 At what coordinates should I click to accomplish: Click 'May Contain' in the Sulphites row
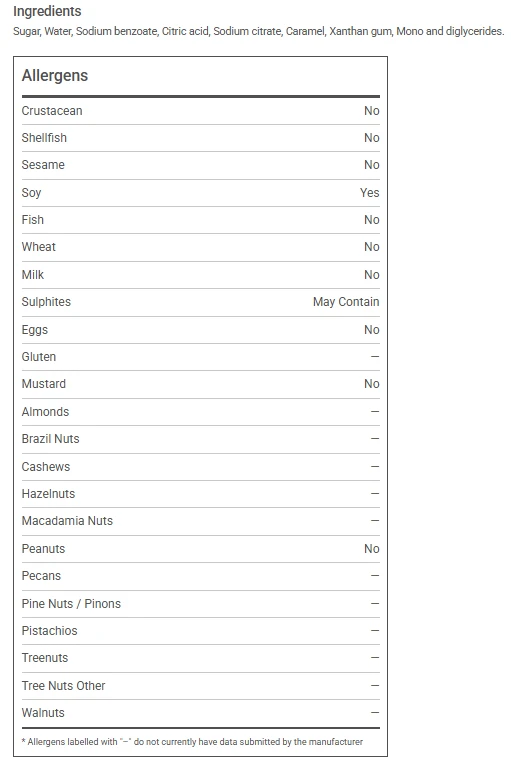(x=346, y=302)
